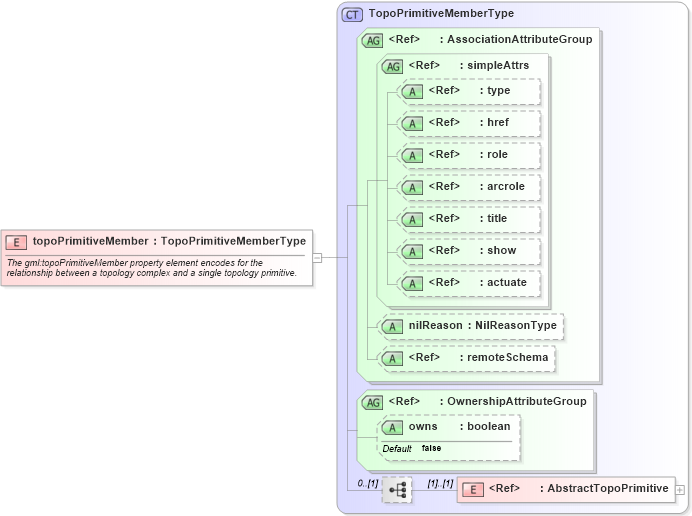Viewport: 692px width, 516px height.
Task: Select the ': type' attribute label
Action: tap(495, 90)
